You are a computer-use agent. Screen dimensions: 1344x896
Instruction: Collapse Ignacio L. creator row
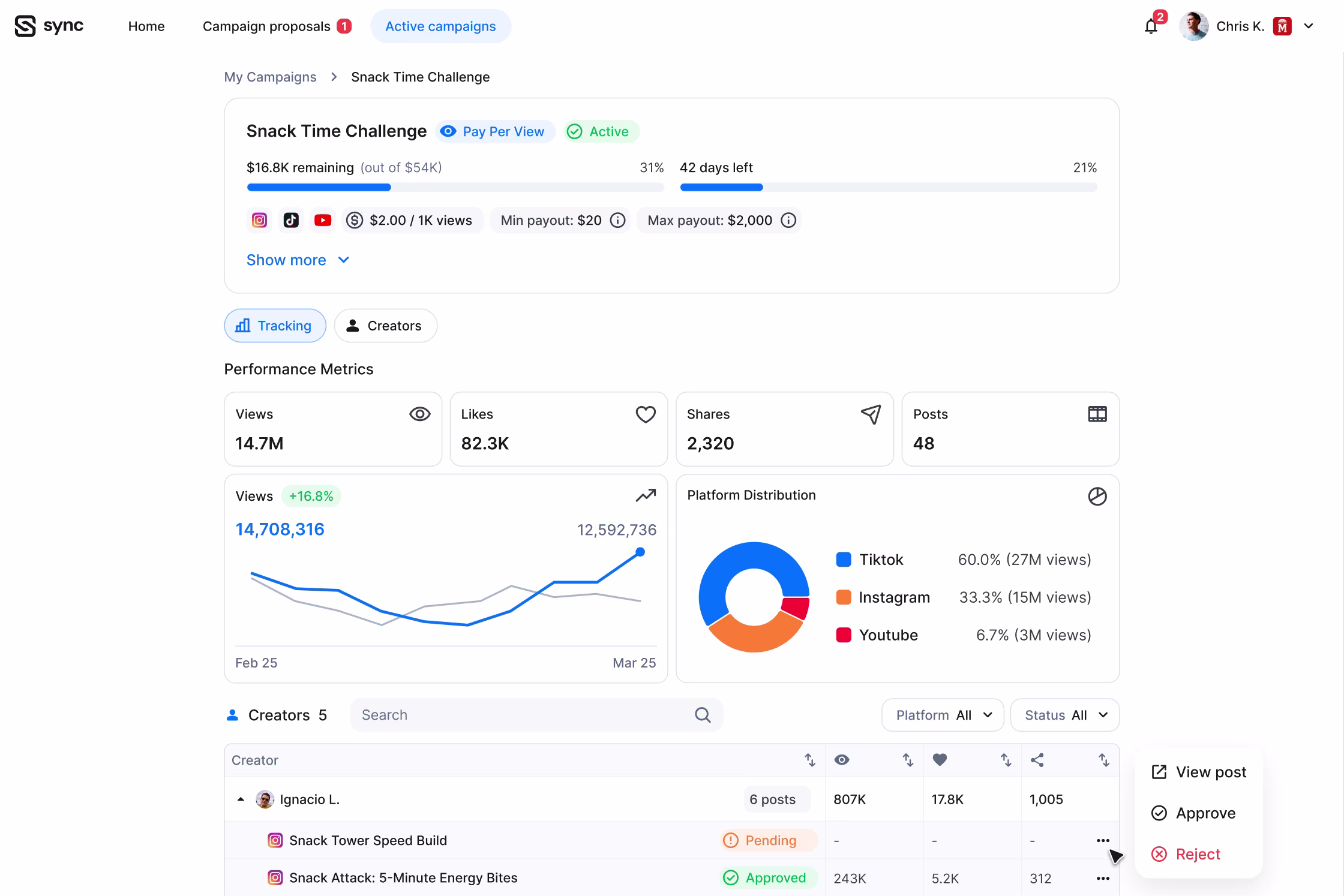(x=241, y=799)
